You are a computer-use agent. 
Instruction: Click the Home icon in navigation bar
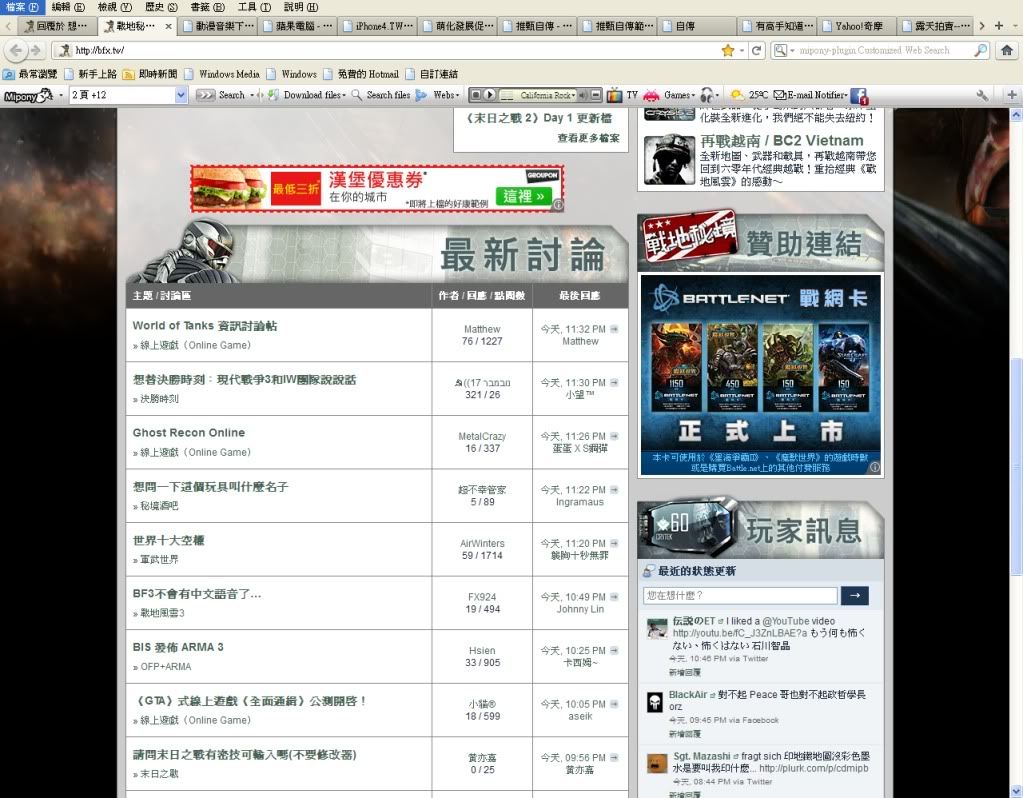coord(1007,50)
